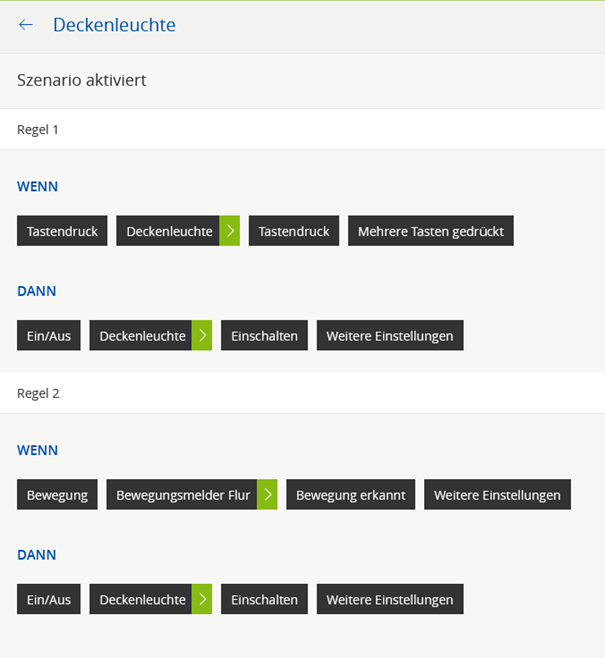Image resolution: width=605 pixels, height=658 pixels.
Task: Click green chevron on Regel 1 WENN Deckenleuchte
Action: [x=229, y=231]
